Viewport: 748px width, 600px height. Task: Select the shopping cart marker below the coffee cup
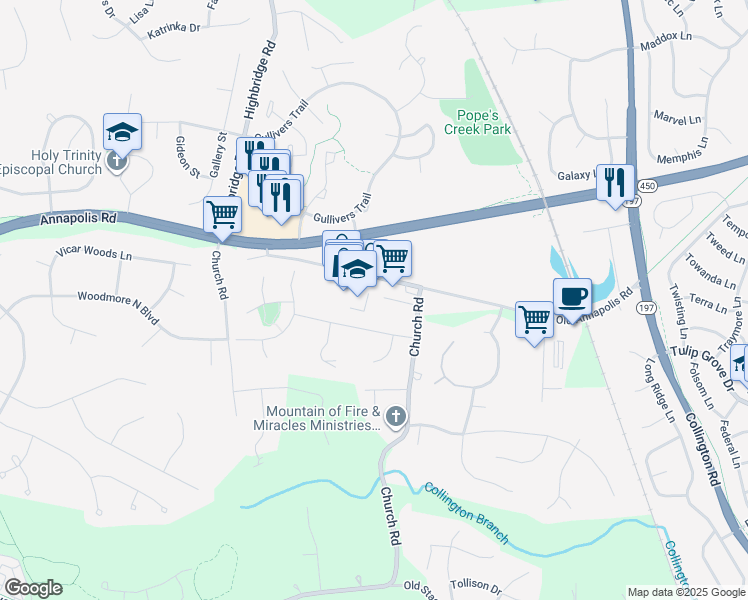click(534, 320)
